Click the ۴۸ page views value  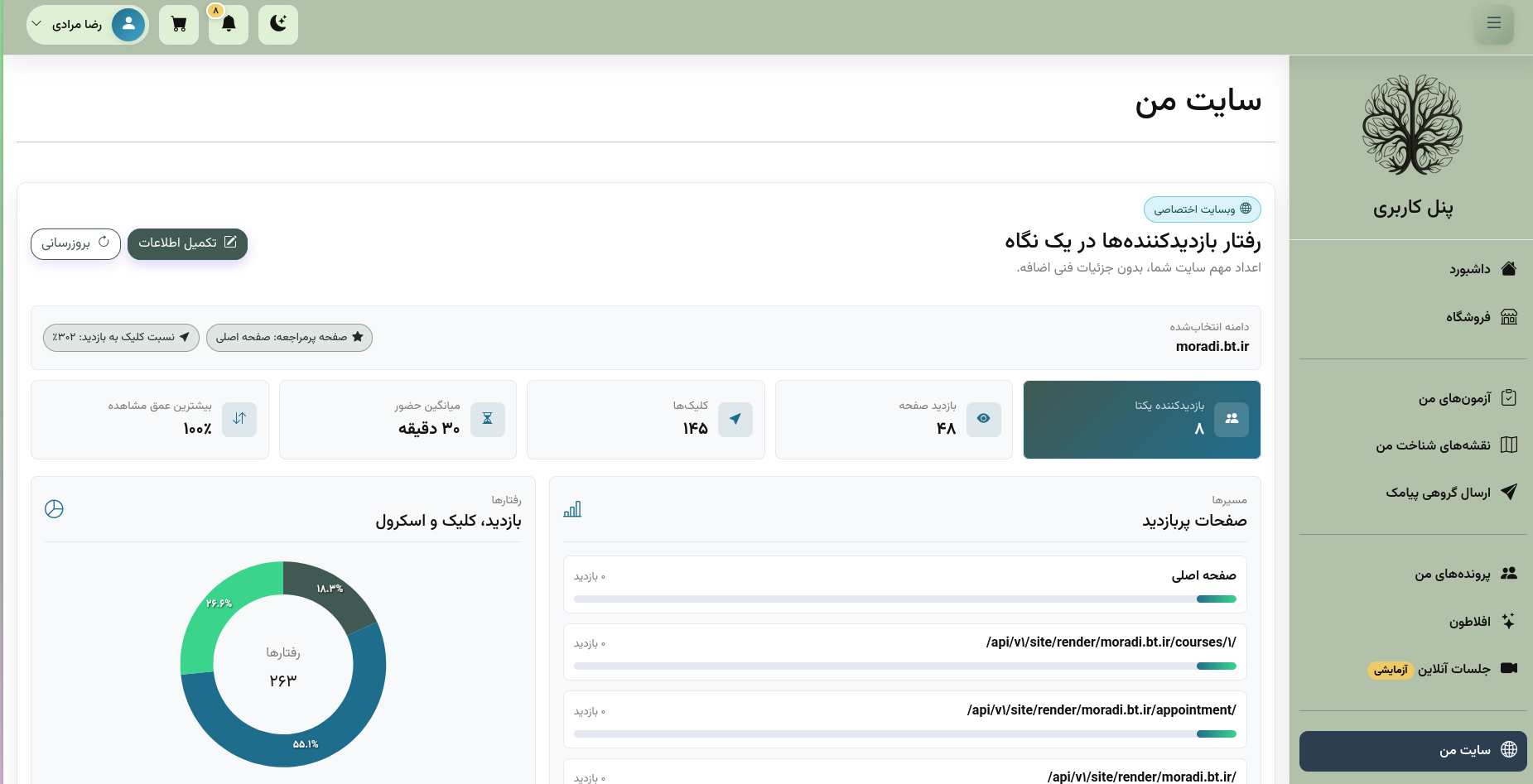click(x=946, y=428)
